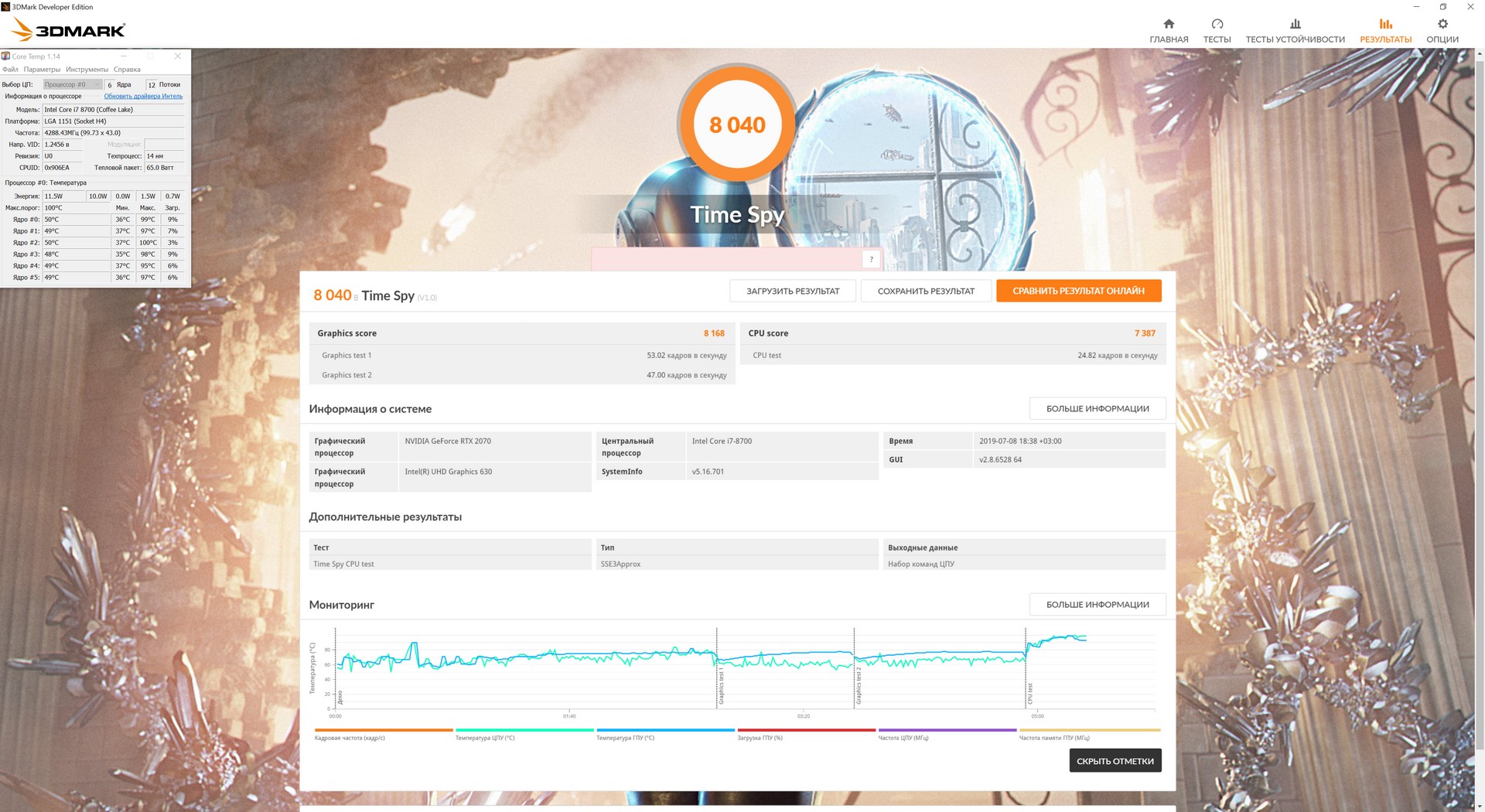Screen dimensions: 1485x812
Task: Expand the Процессор #0 selector dropdown
Action: click(x=73, y=84)
